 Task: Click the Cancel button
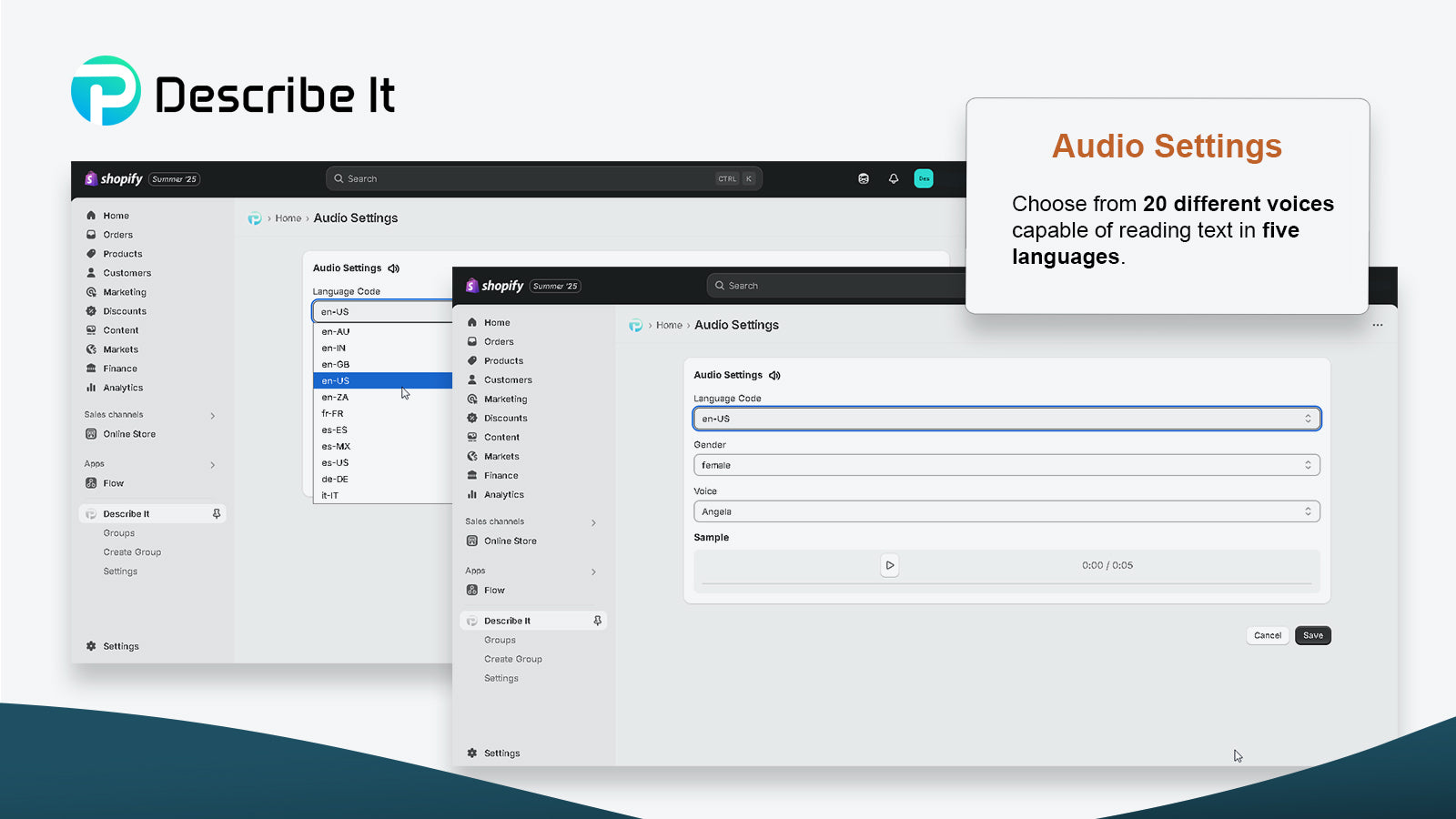tap(1268, 635)
